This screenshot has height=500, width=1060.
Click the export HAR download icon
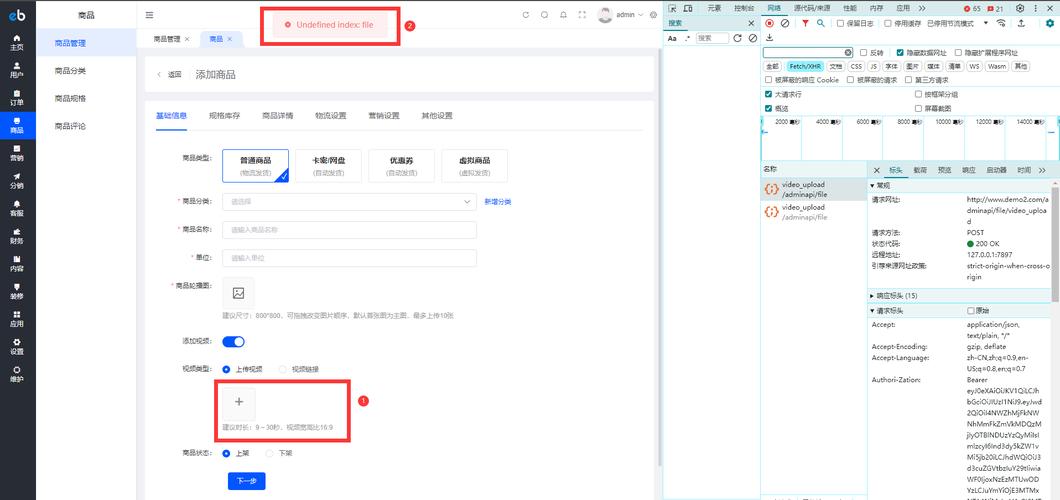(x=769, y=38)
